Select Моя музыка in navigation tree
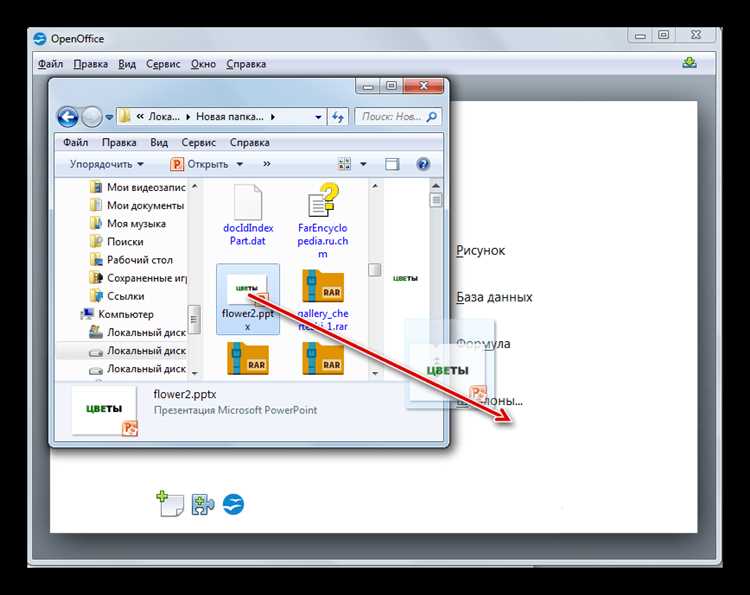This screenshot has height=595, width=750. click(x=128, y=224)
